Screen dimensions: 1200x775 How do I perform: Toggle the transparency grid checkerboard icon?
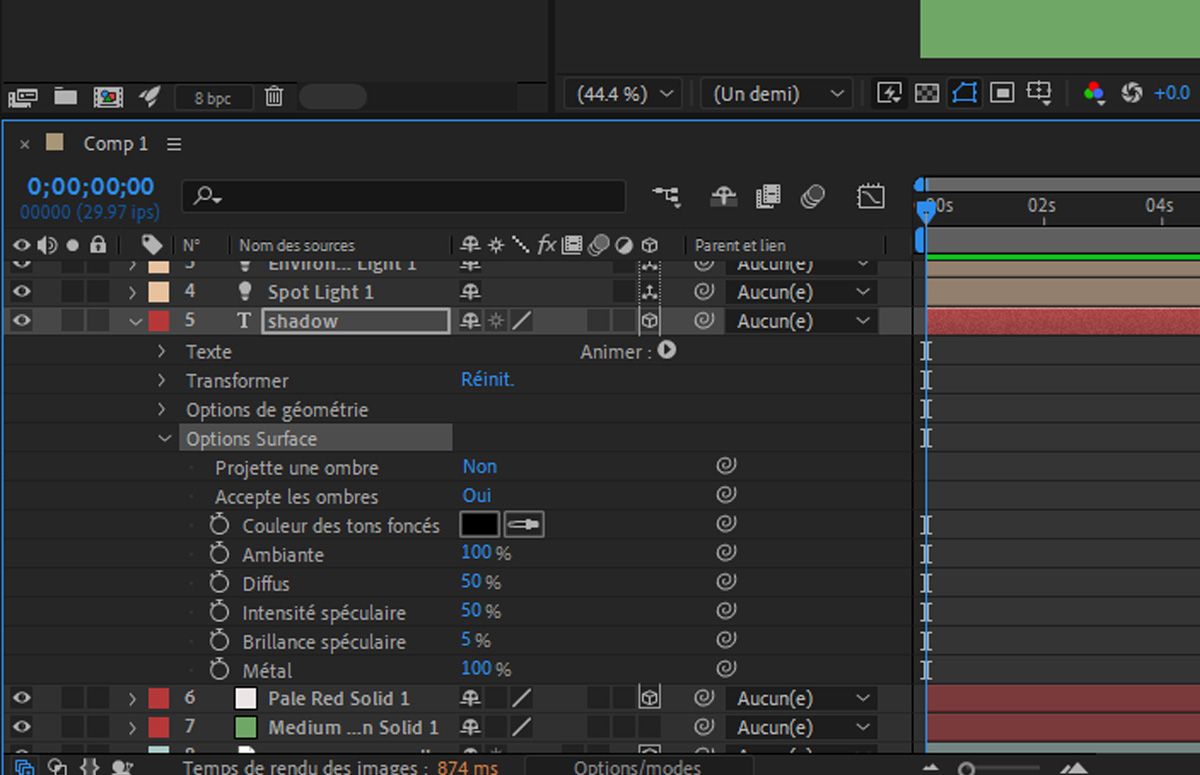(x=927, y=93)
